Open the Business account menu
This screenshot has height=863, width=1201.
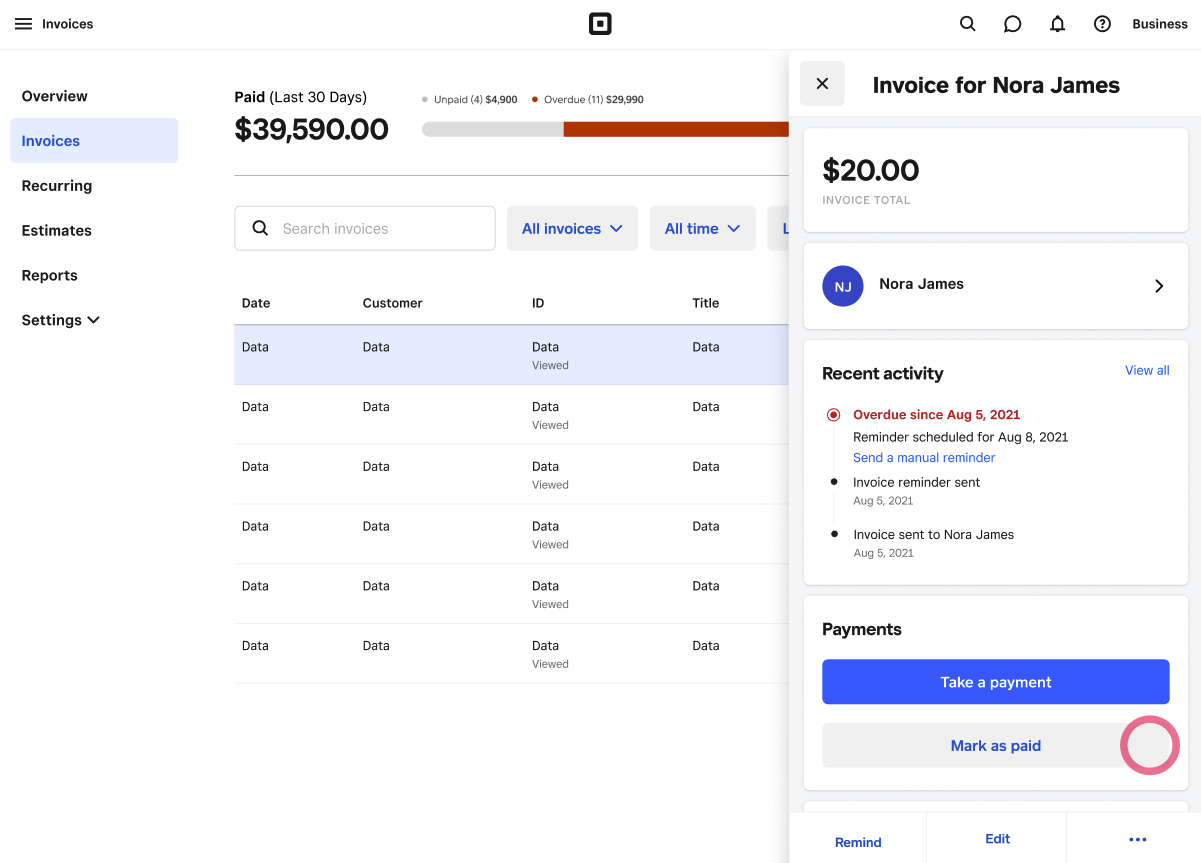1160,24
